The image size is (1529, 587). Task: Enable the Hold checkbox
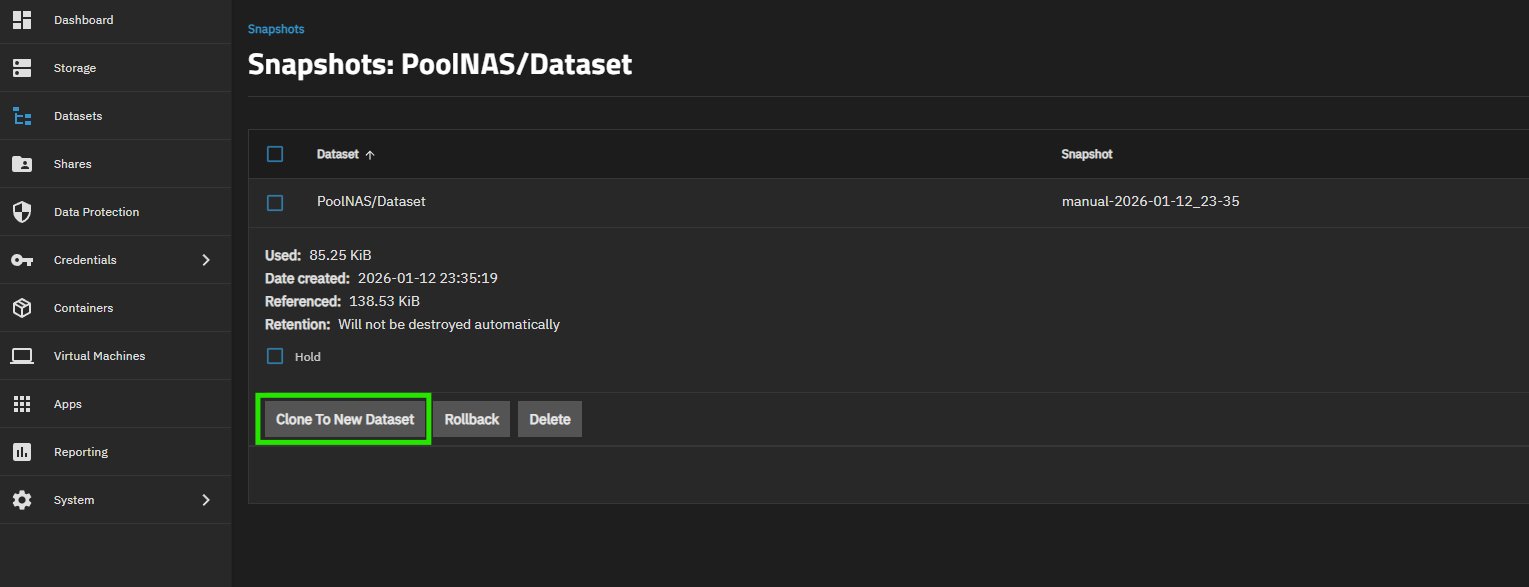pyautogui.click(x=275, y=356)
